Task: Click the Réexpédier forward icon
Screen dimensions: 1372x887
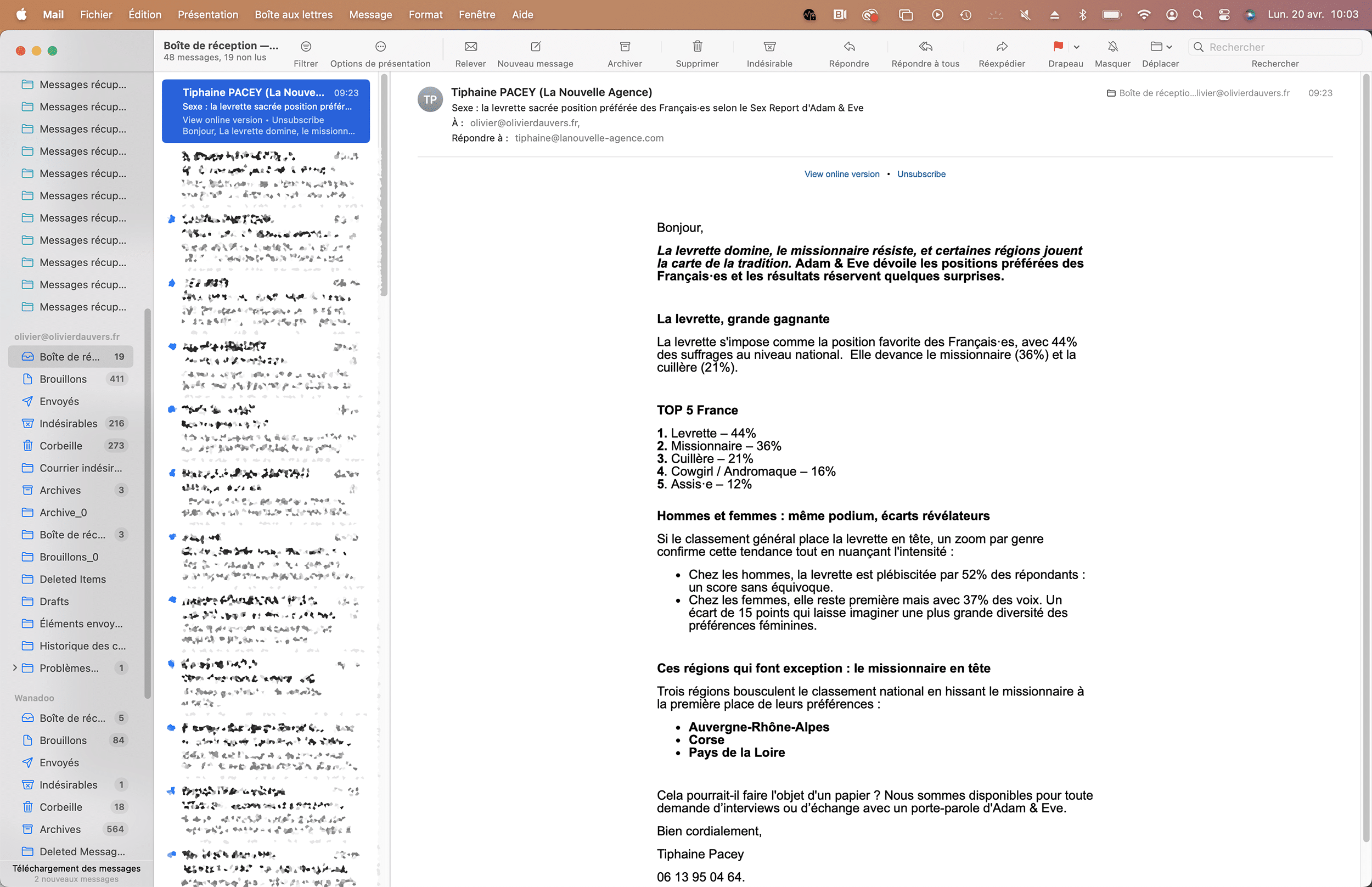Action: [1002, 46]
